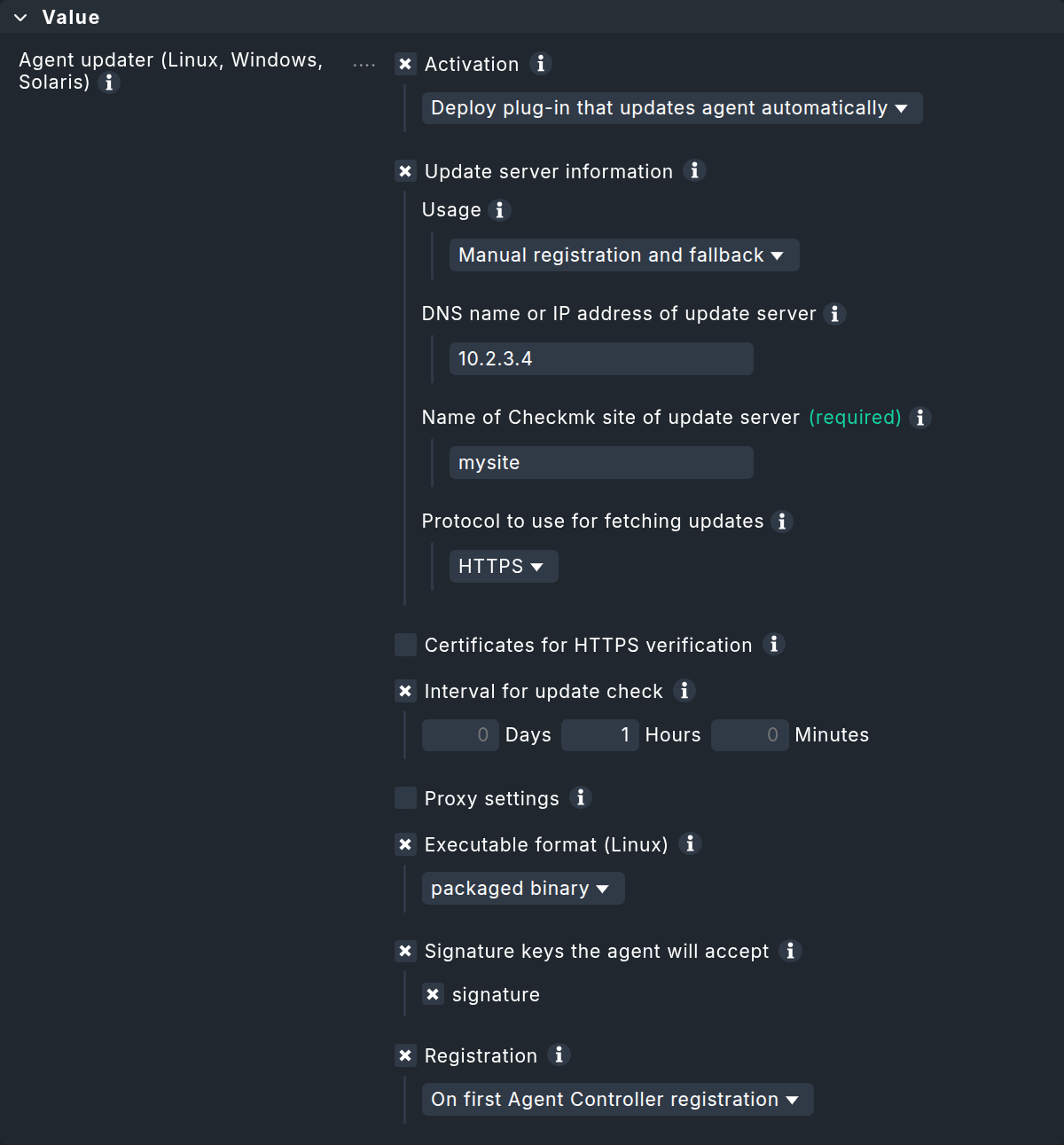Show help for the Usage setting
This screenshot has width=1064, height=1145.
499,210
